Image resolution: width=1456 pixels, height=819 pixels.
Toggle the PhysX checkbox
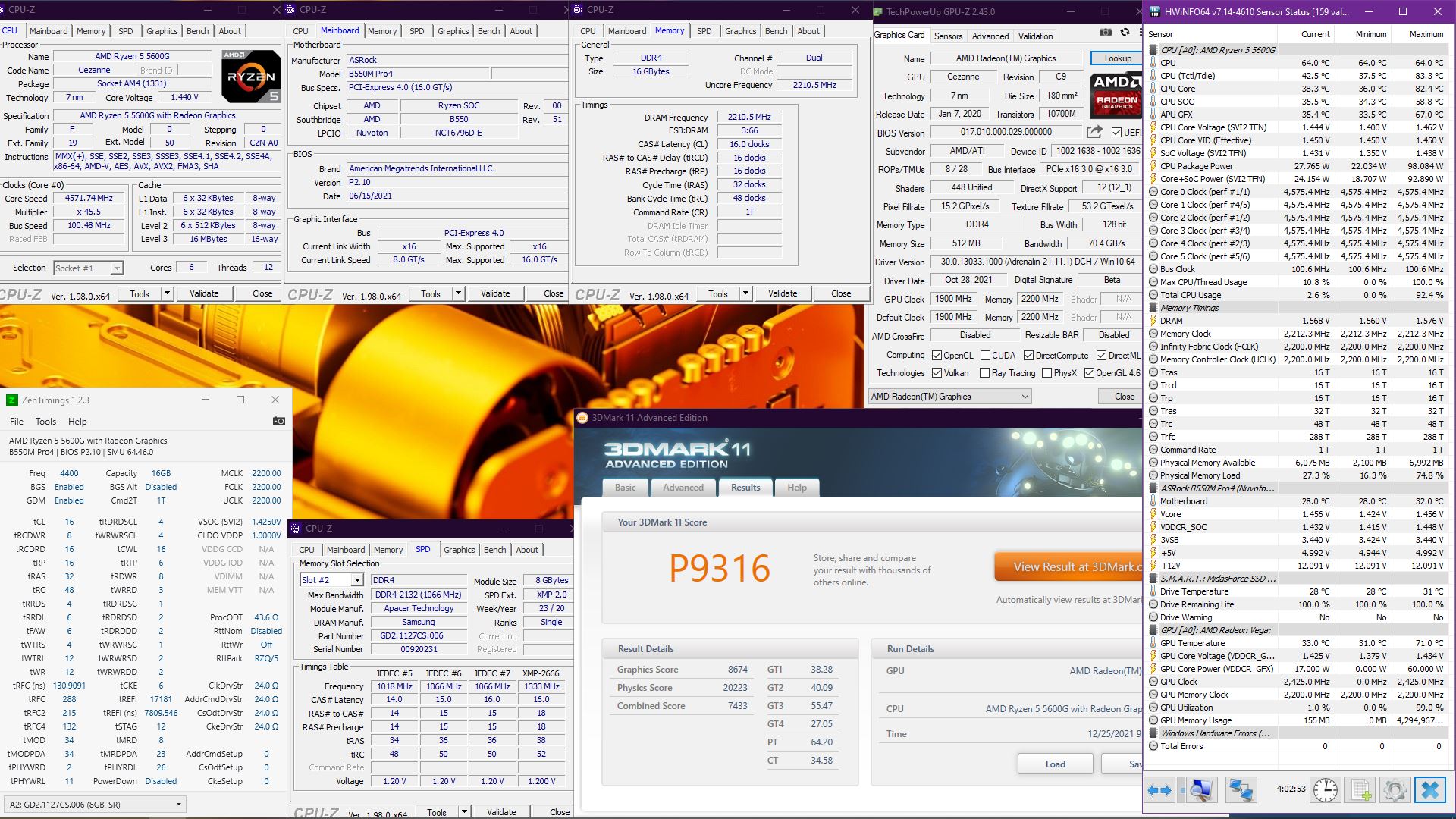(x=1046, y=372)
